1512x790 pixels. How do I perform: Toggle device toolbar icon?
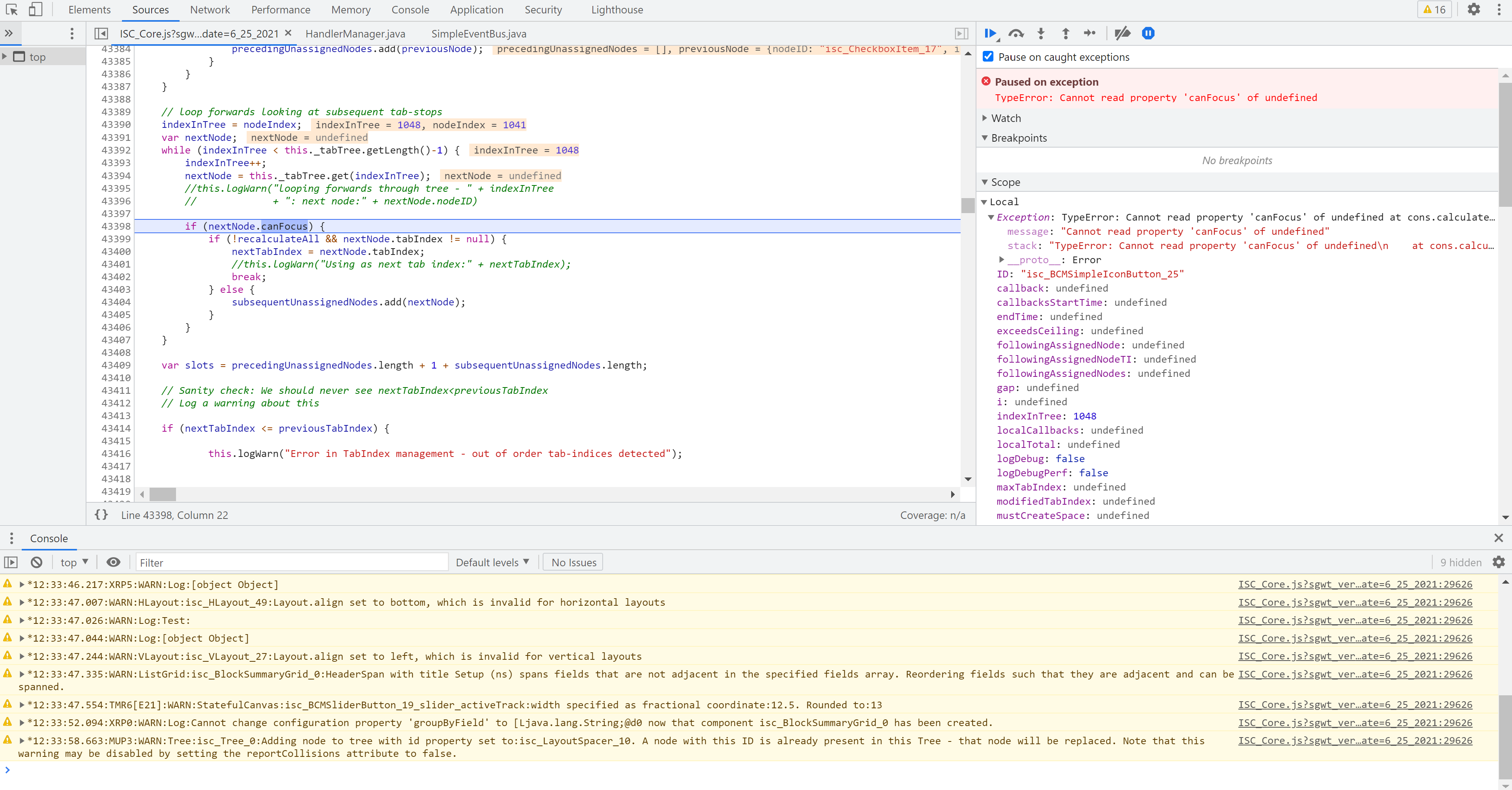tap(36, 9)
